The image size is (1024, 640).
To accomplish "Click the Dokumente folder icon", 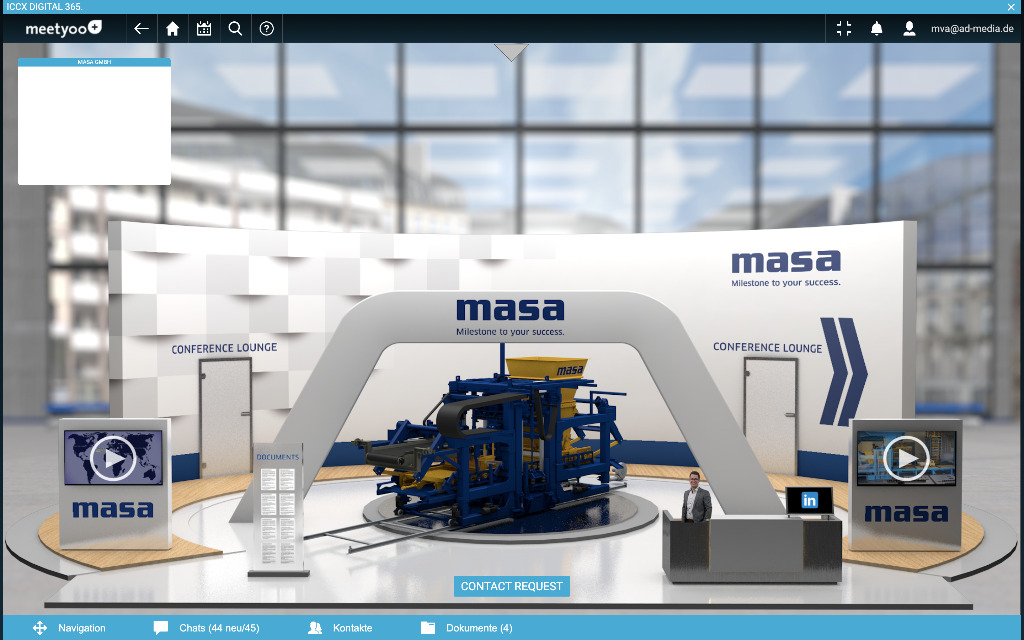I will pos(428,628).
